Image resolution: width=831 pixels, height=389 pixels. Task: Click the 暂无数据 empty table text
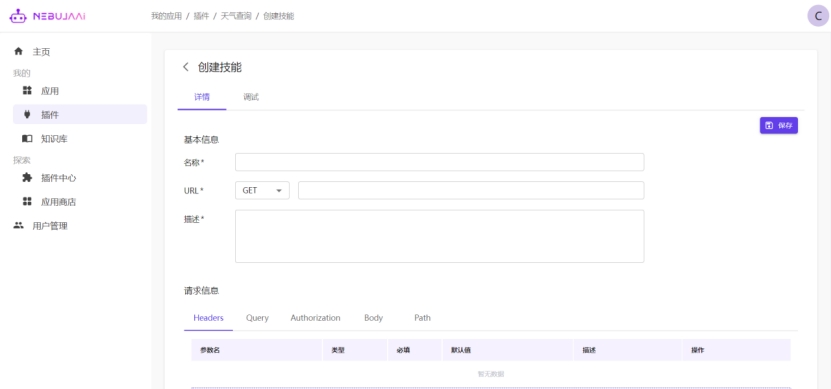[491, 374]
